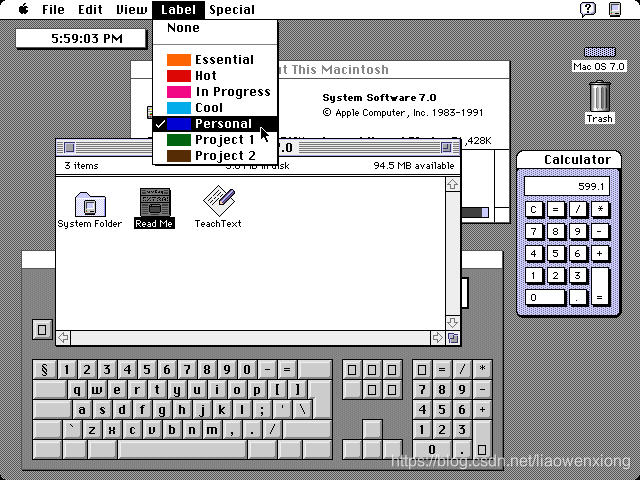Click the C clear button on Calculator

pos(533,209)
